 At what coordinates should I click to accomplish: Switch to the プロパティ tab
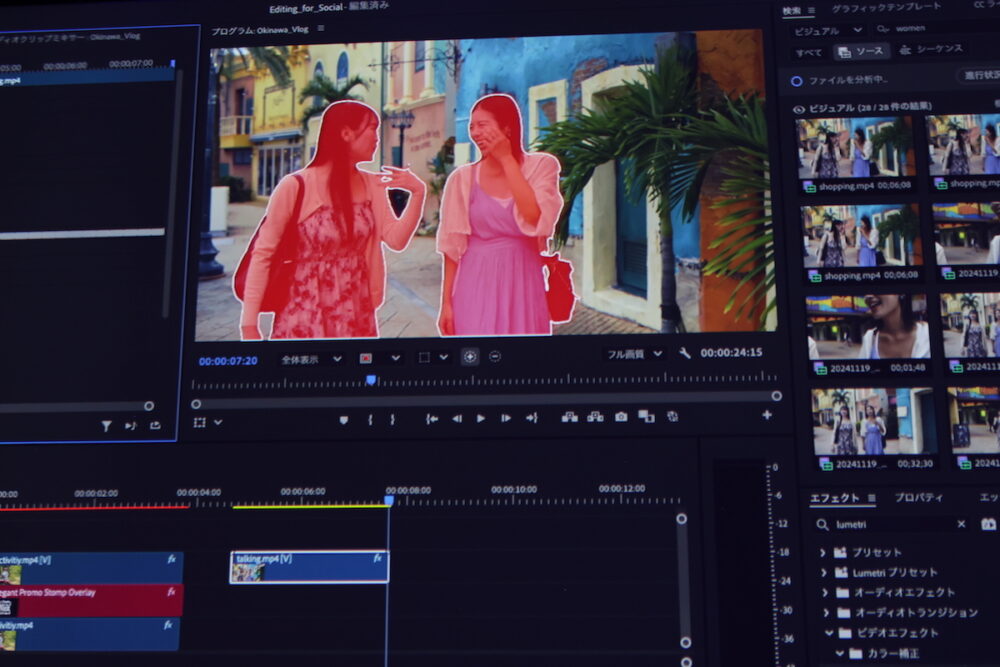tap(918, 498)
